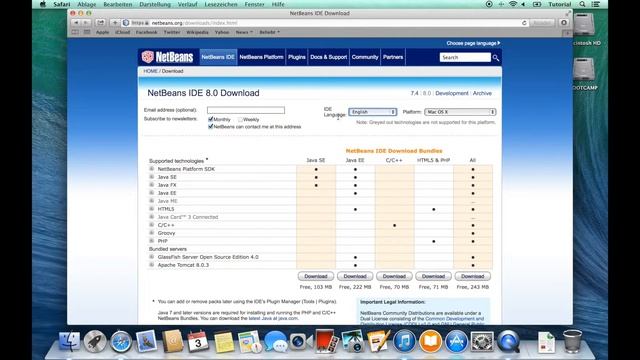Expand the GlassFish Server row
This screenshot has width=640, height=360.
click(151, 257)
